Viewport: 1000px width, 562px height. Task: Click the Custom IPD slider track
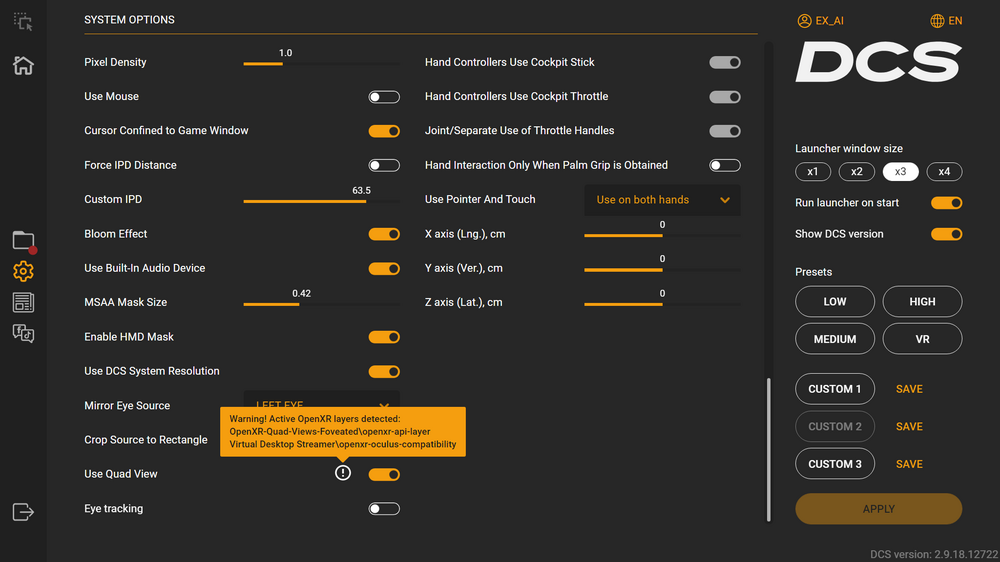pyautogui.click(x=320, y=201)
